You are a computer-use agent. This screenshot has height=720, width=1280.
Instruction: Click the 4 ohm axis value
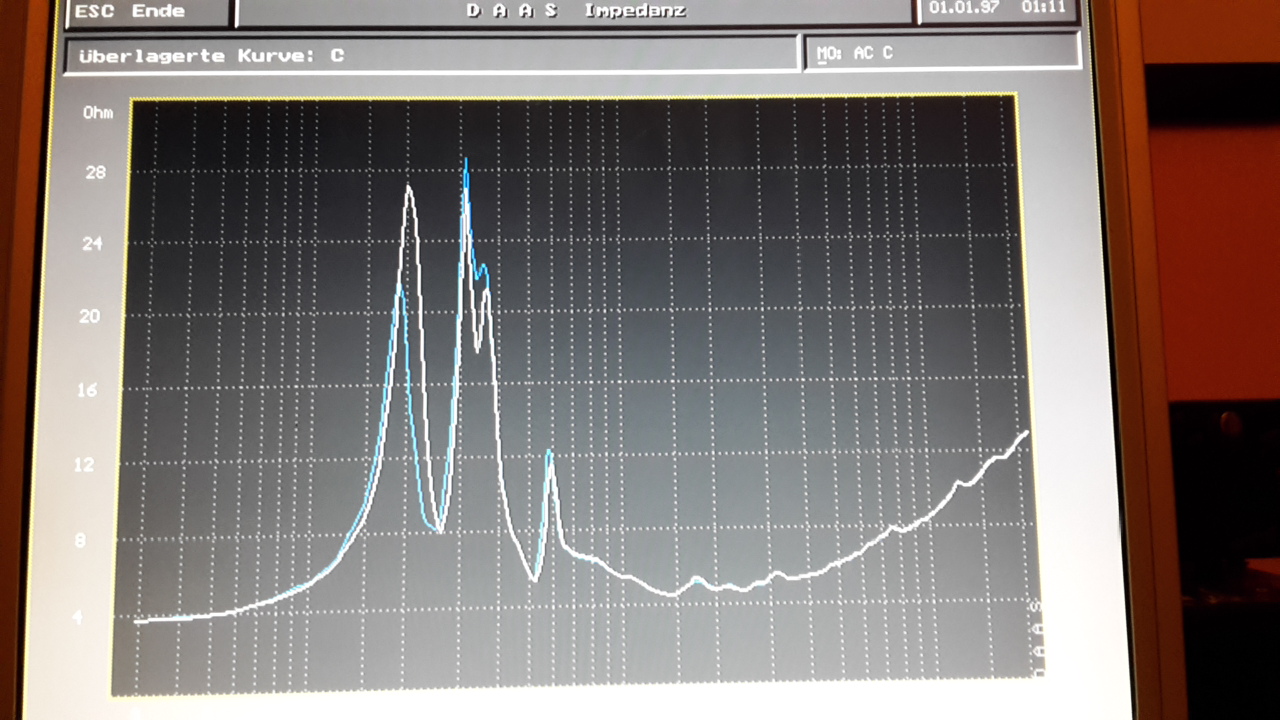click(x=78, y=617)
